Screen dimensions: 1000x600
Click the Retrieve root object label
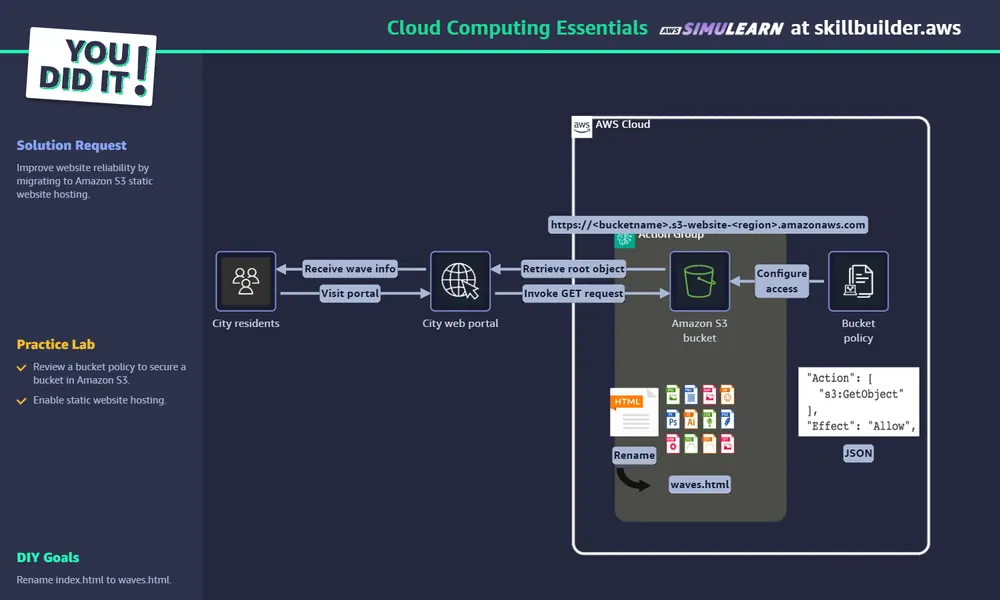coord(573,268)
